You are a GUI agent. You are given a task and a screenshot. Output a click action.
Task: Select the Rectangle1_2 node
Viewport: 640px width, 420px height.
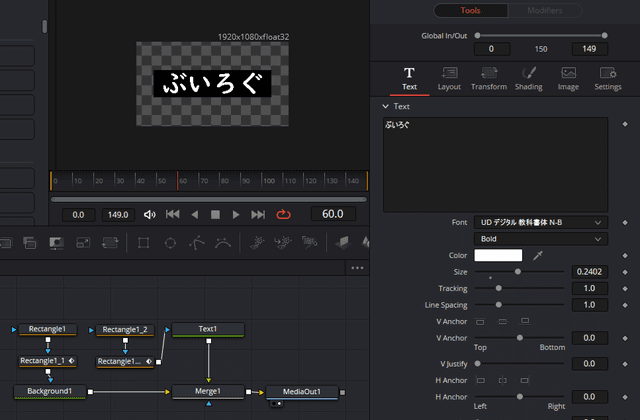pyautogui.click(x=125, y=330)
